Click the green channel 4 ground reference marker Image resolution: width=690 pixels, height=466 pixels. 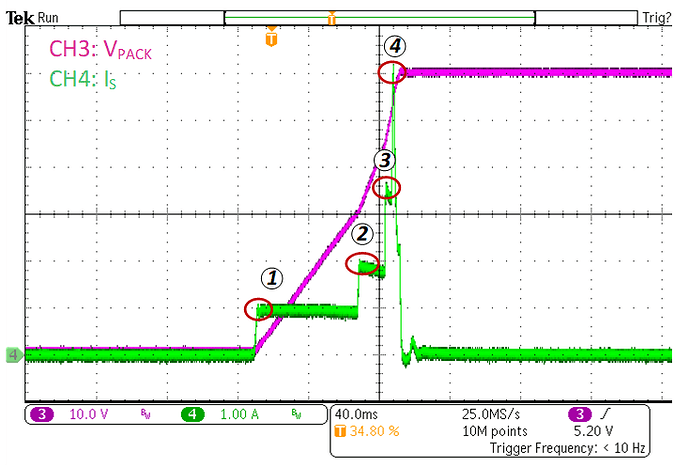(x=14, y=355)
